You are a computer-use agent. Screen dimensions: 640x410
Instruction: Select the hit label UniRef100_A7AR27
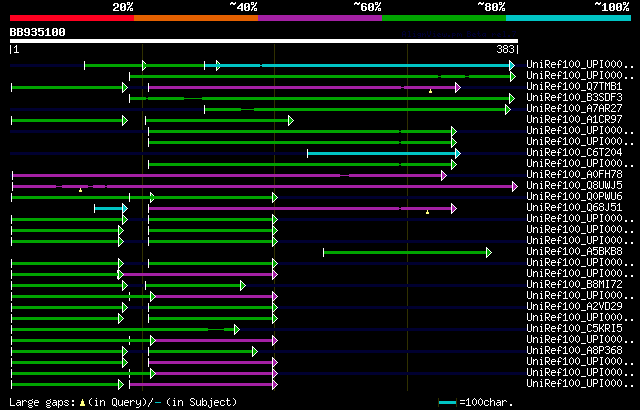[x=574, y=109]
